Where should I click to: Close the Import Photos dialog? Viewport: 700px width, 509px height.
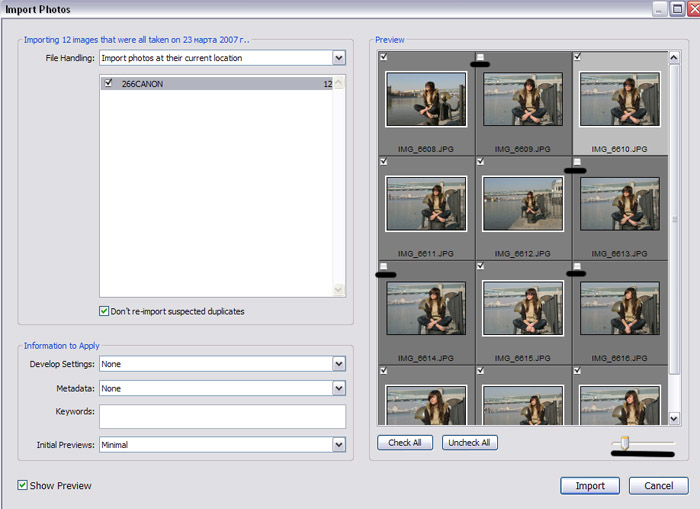[693, 8]
